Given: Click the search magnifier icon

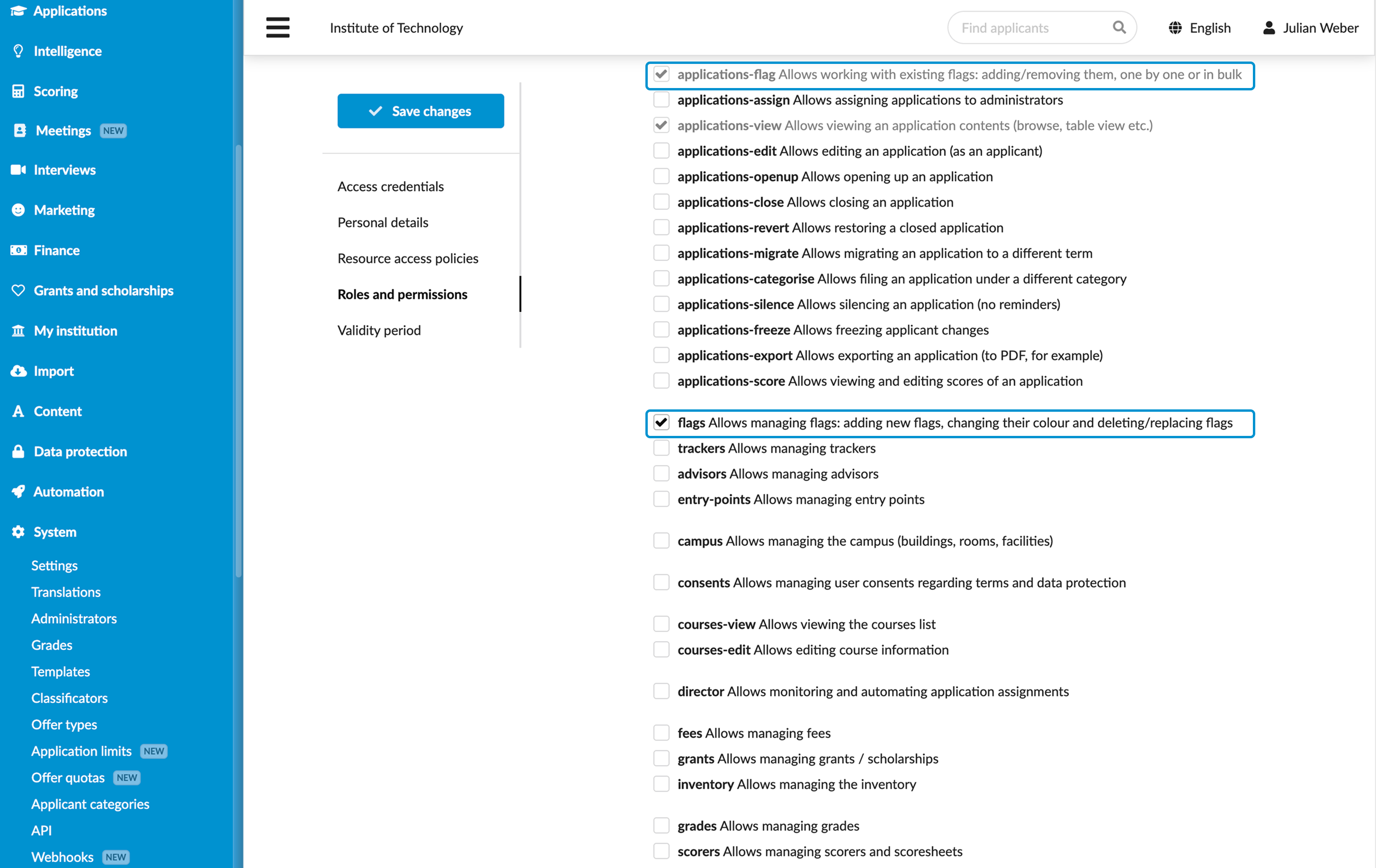Looking at the screenshot, I should coord(1119,27).
